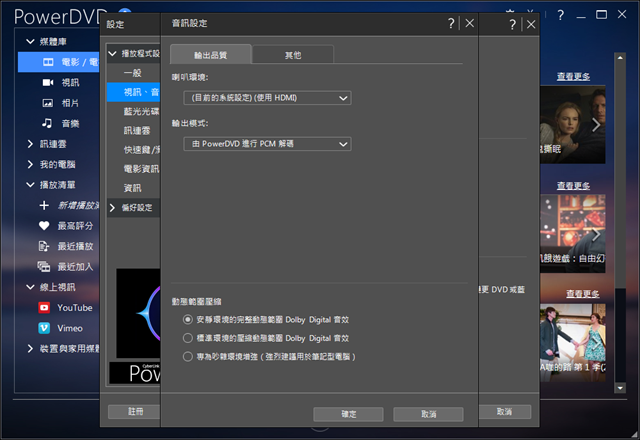640x440 pixels.
Task: Select 安靜環境的完整動態範圍 Dolby Digital radio button
Action: point(187,320)
